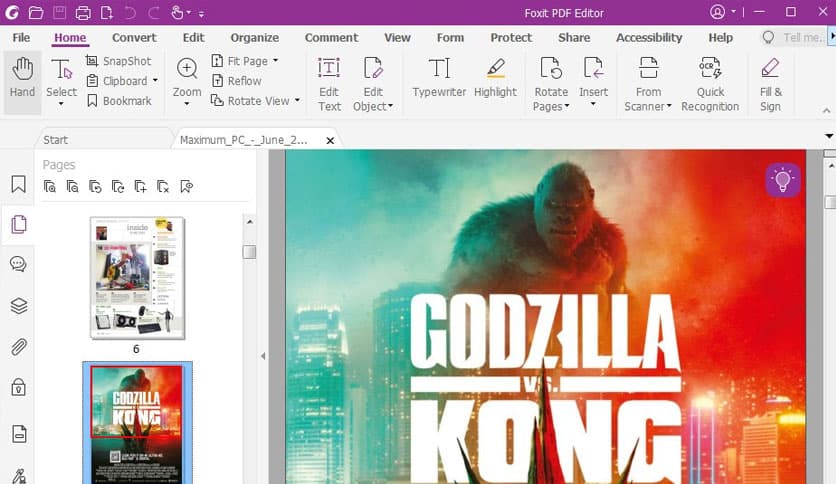Expand the Clipboard dropdown
The height and width of the screenshot is (484, 836).
click(x=155, y=81)
